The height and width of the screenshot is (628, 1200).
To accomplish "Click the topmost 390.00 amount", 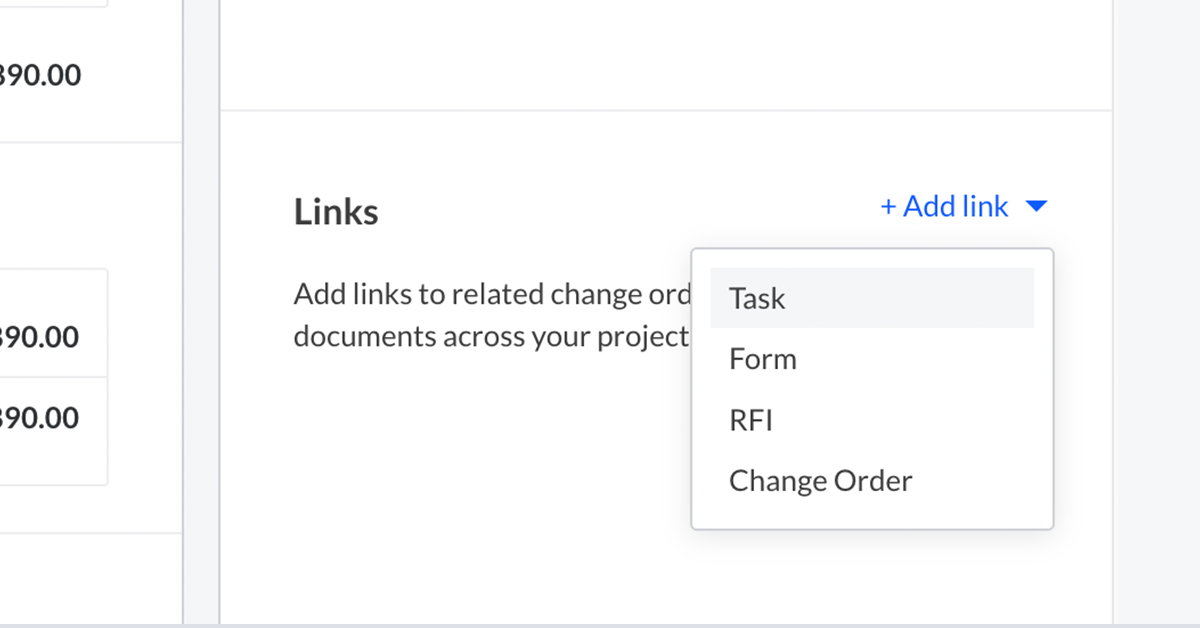I will (x=40, y=75).
